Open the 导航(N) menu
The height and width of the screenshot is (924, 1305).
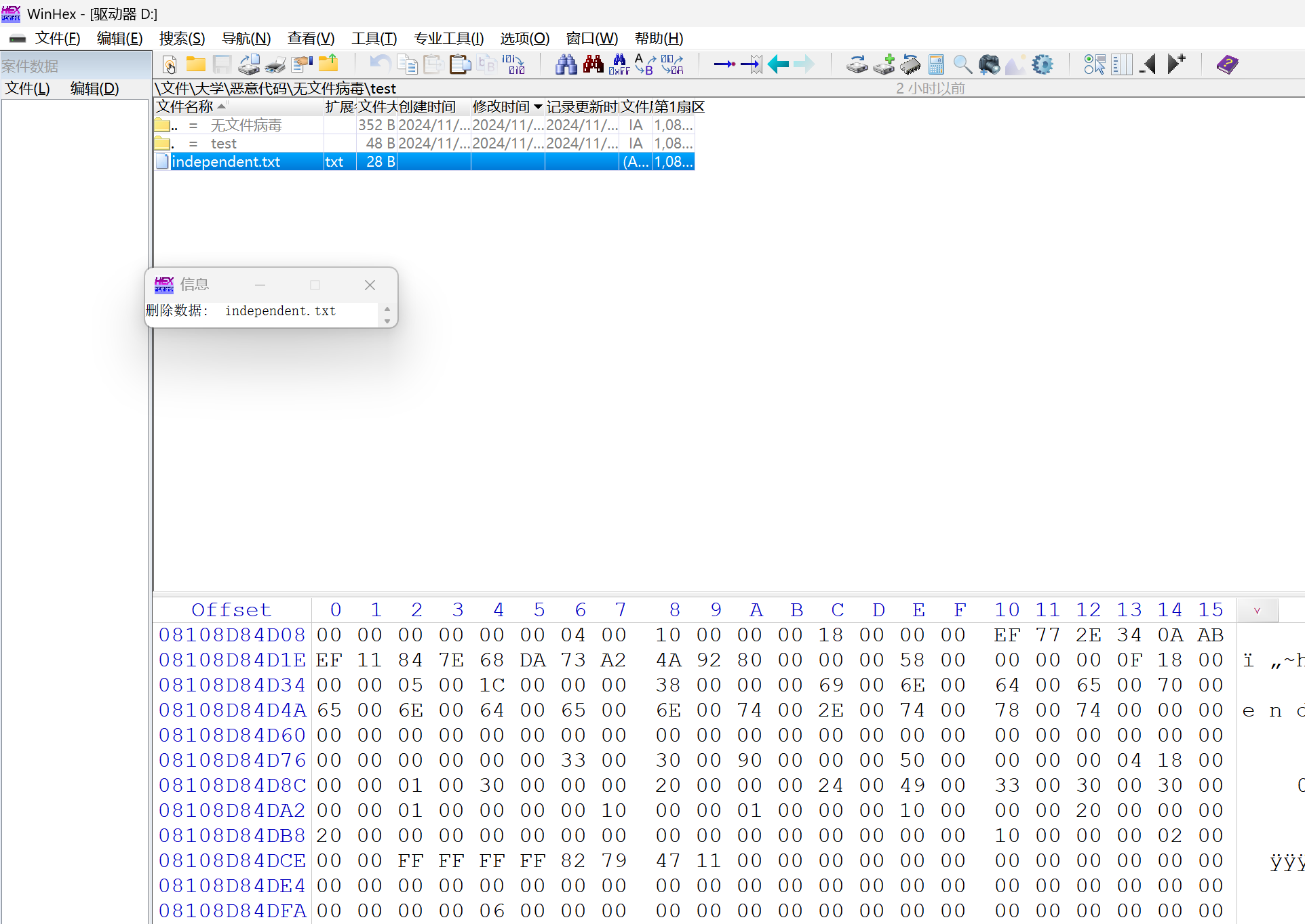[246, 39]
